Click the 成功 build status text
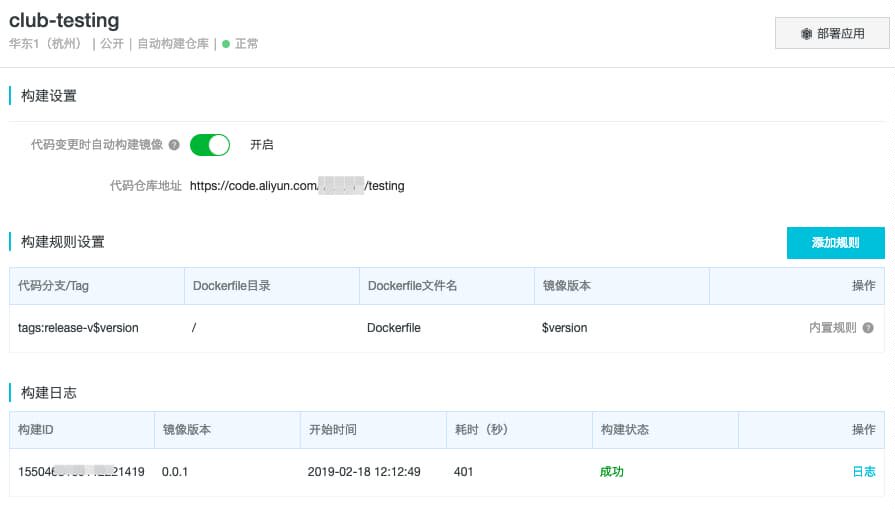Image resolution: width=895 pixels, height=510 pixels. 611,472
